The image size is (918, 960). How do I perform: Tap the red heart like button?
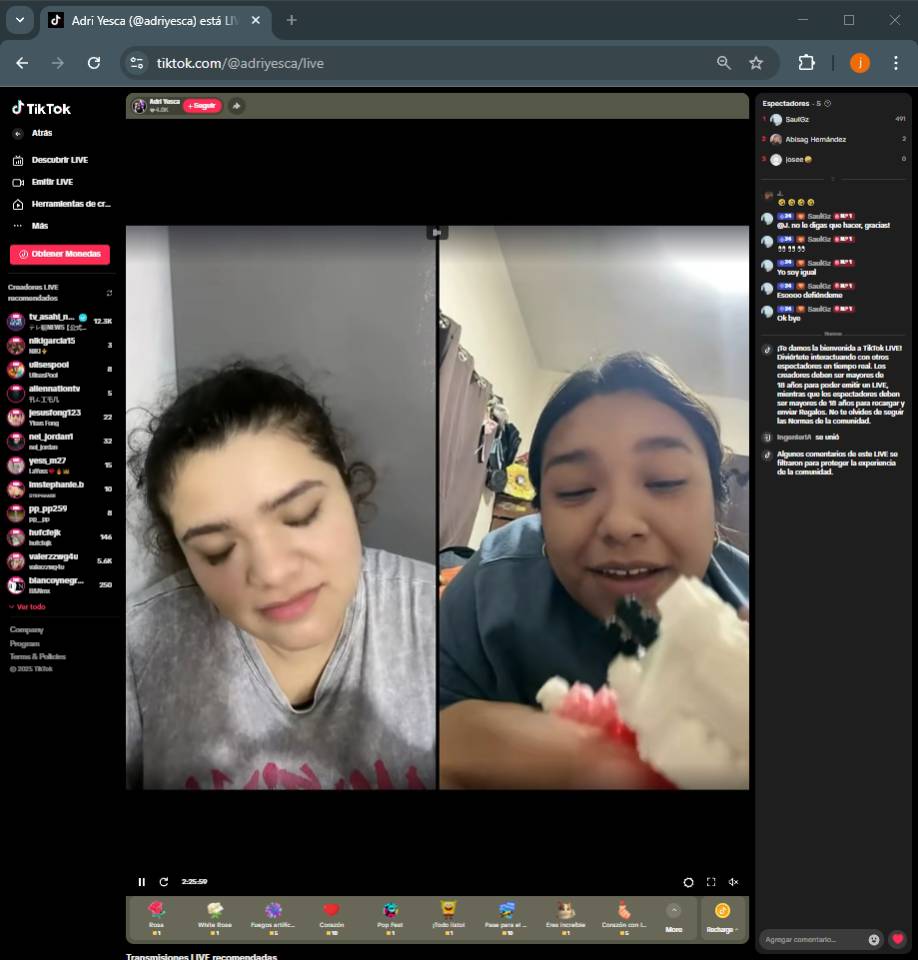click(x=898, y=940)
